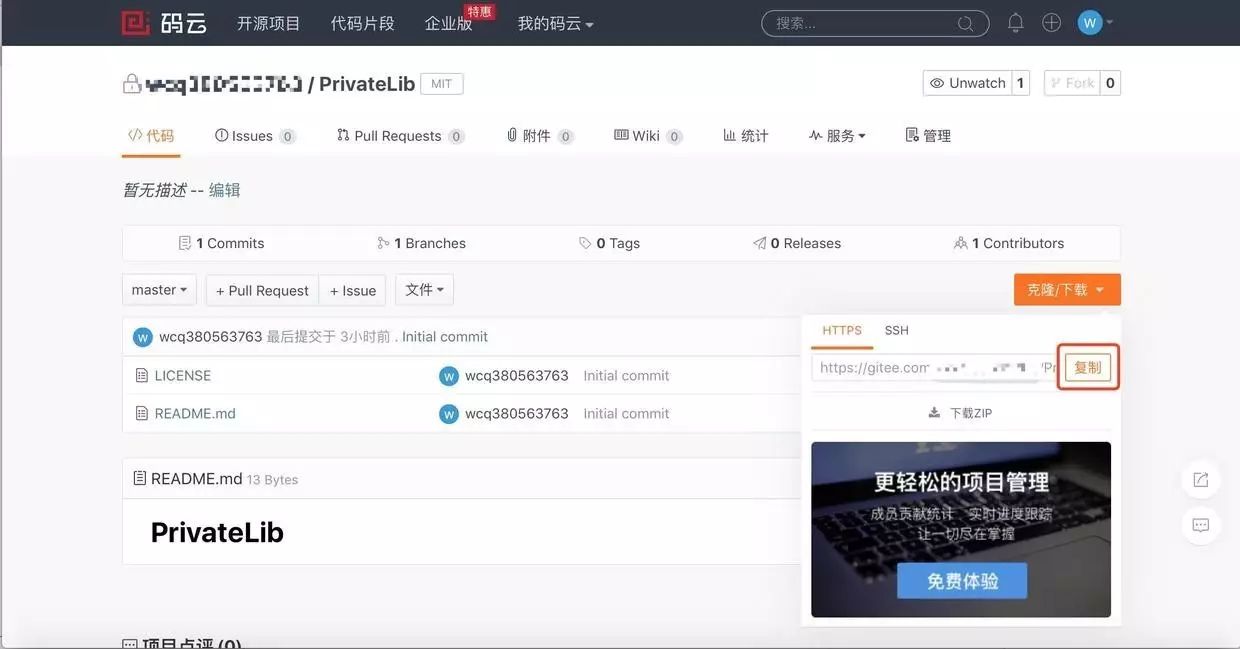Open the LICENSE file

(183, 376)
